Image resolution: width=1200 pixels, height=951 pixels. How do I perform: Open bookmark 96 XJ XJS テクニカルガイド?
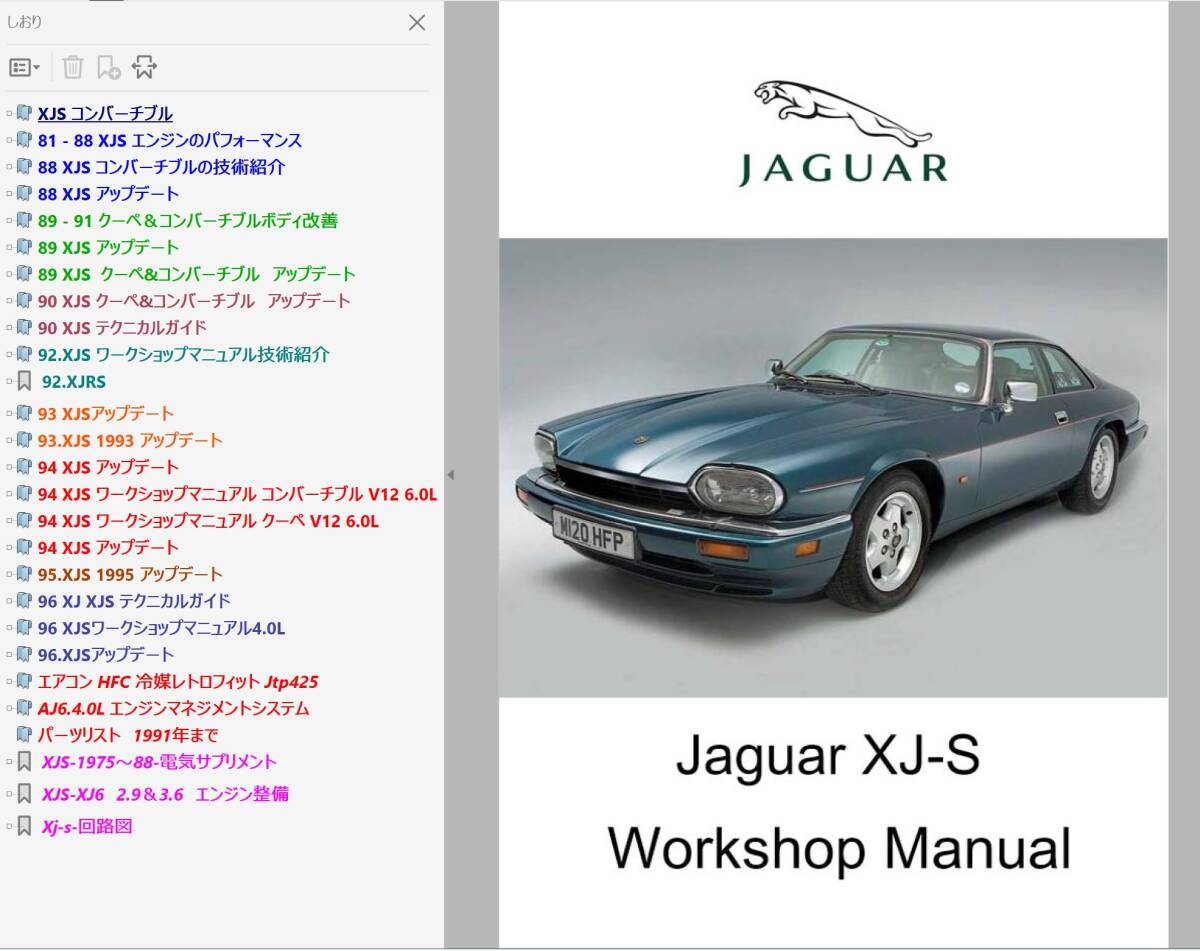pos(134,602)
